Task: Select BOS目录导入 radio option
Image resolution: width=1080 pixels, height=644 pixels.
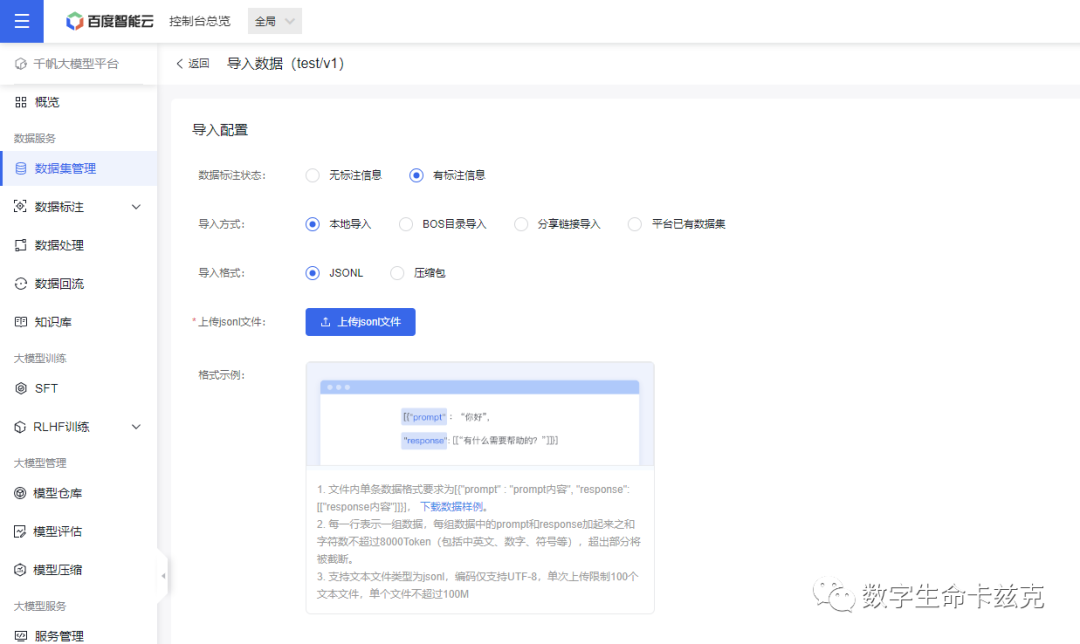Action: pyautogui.click(x=406, y=225)
